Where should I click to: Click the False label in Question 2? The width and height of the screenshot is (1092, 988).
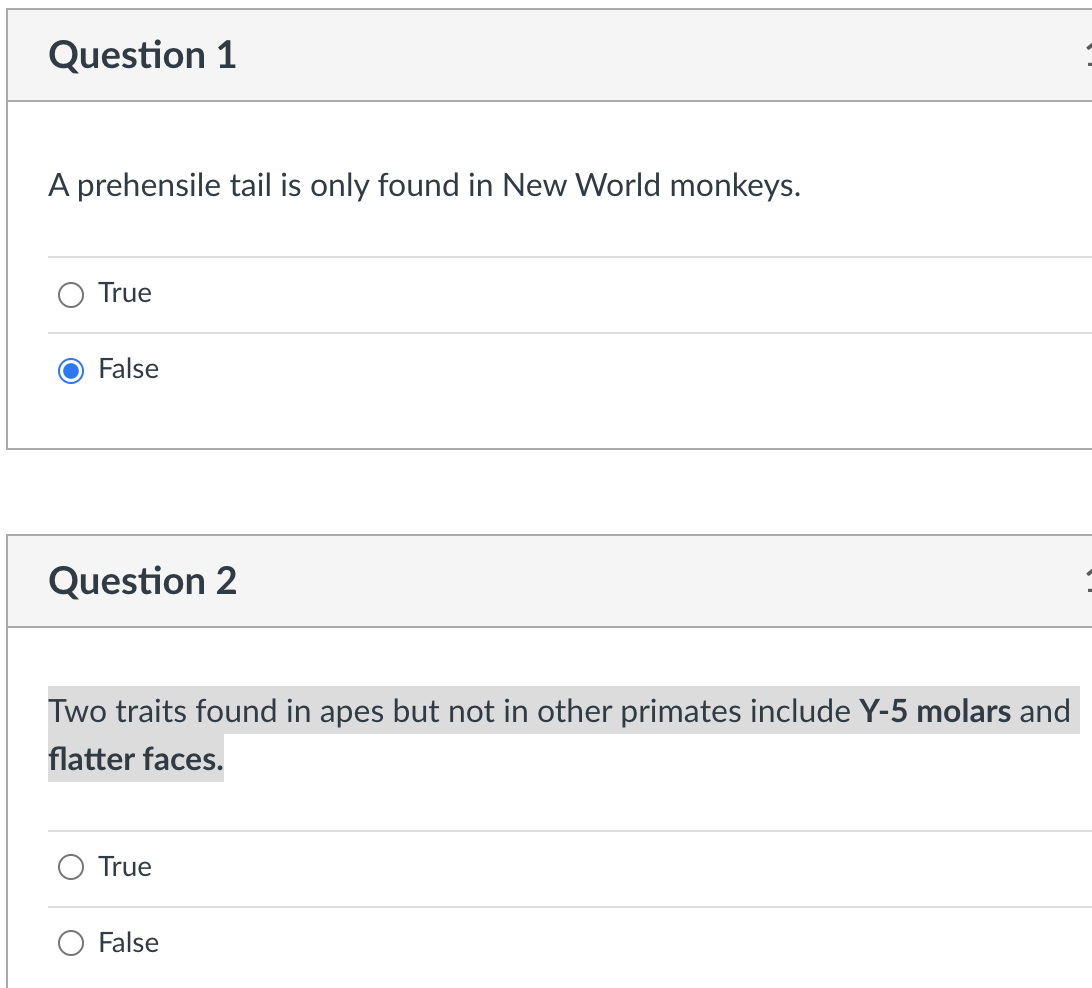128,942
